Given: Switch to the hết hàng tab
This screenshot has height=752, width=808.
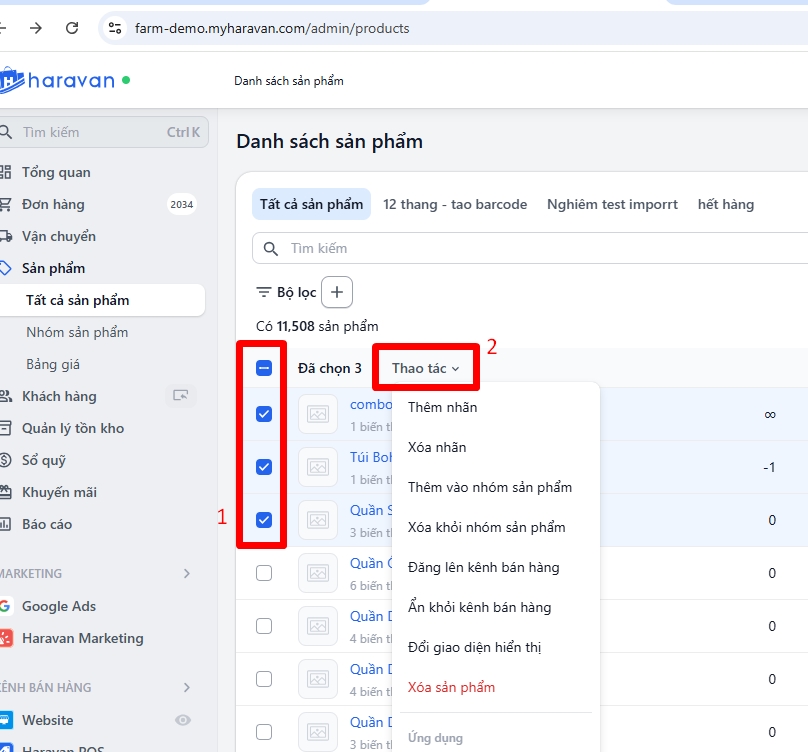Looking at the screenshot, I should coord(725,204).
